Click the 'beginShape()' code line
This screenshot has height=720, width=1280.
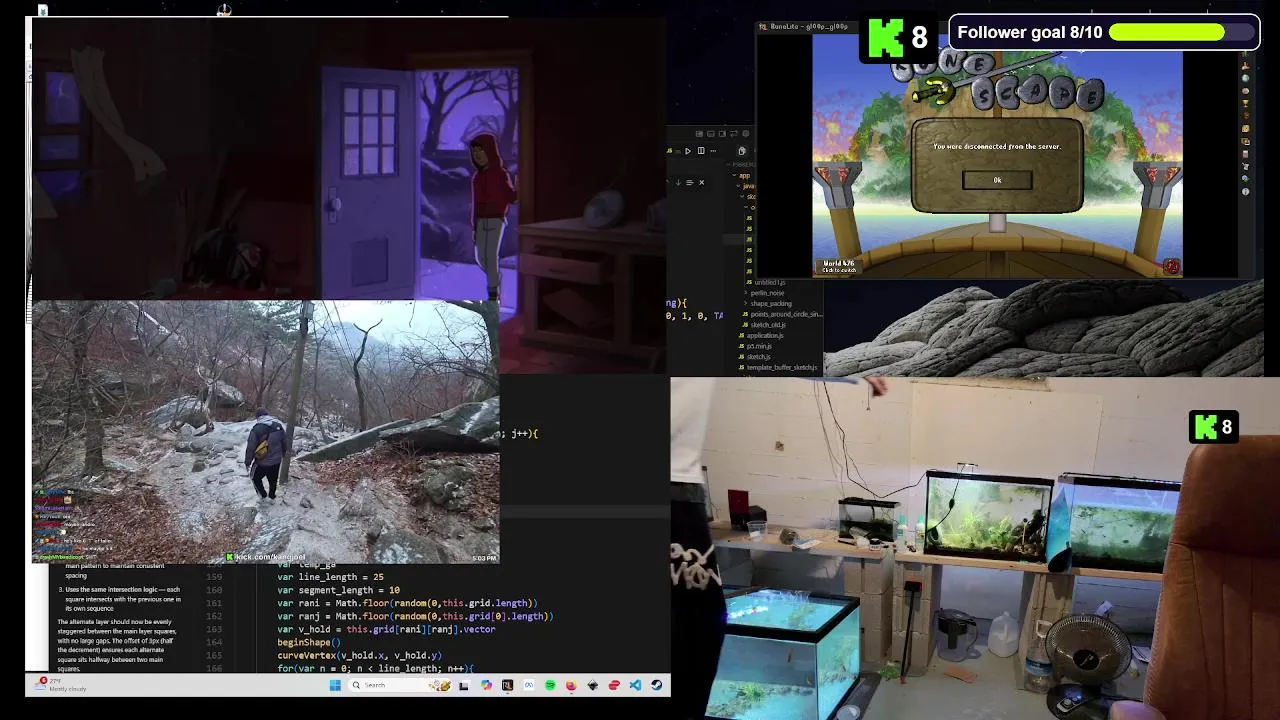pos(309,642)
